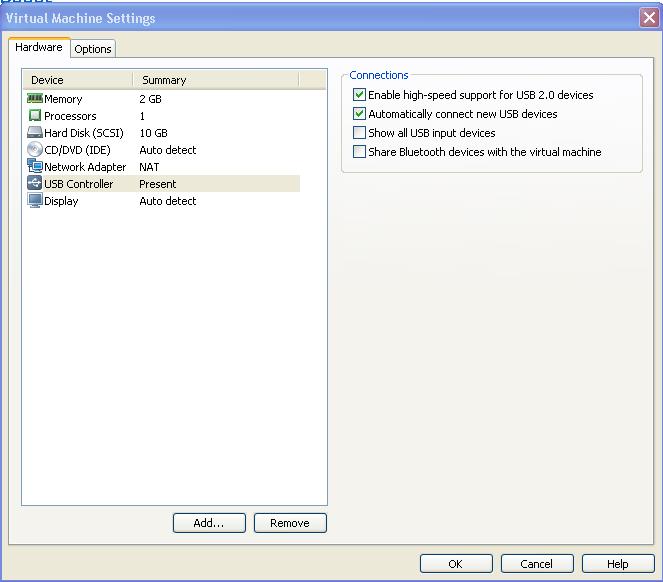Click the Present USB summary
The width and height of the screenshot is (663, 582).
tap(158, 184)
